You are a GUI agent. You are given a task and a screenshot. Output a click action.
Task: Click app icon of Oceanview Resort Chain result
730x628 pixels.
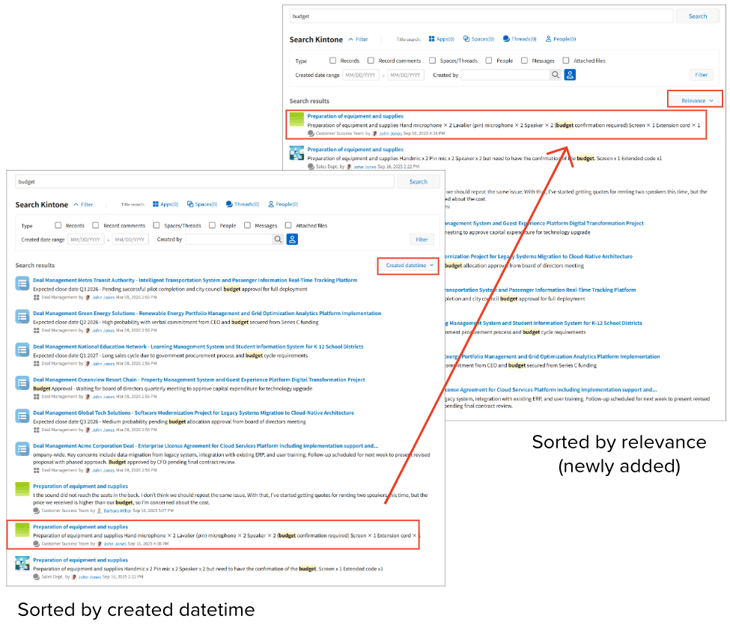point(22,383)
